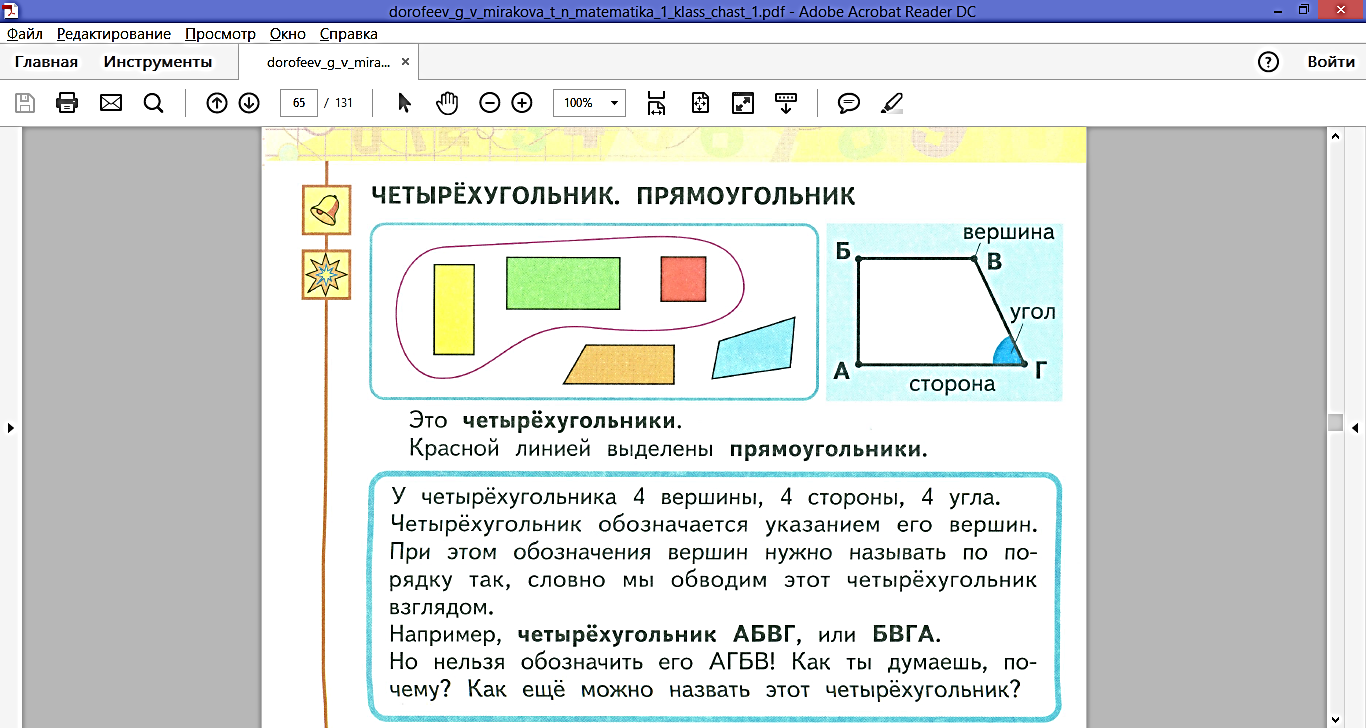
Task: Click the red square in the page
Action: (684, 279)
